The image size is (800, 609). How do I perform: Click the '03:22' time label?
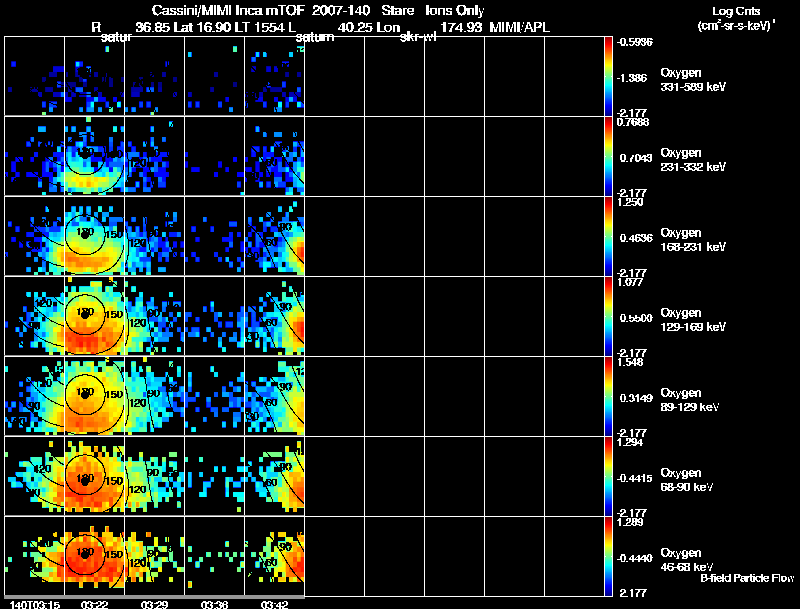94,604
